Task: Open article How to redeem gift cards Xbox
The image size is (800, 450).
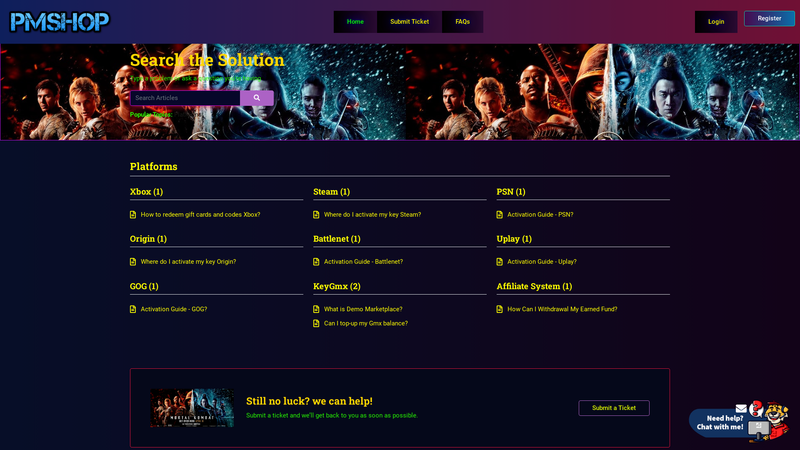Action: click(x=201, y=215)
